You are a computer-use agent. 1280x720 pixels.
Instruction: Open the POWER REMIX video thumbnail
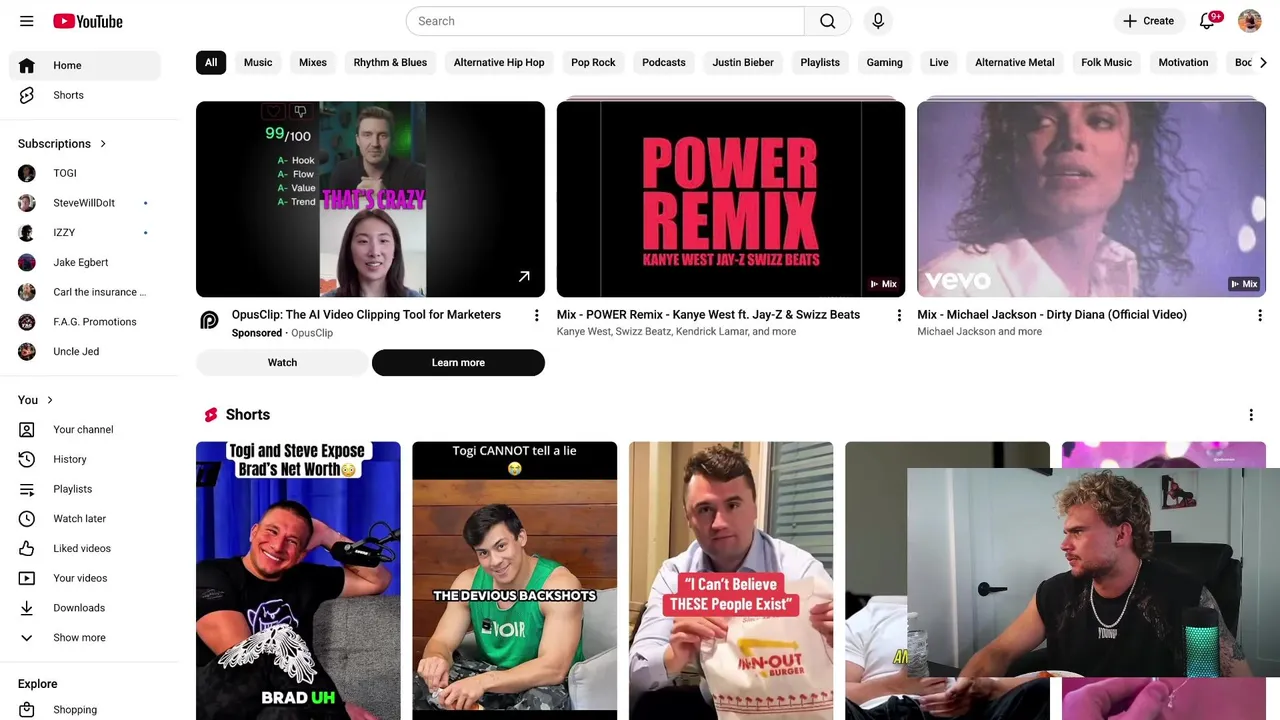(x=731, y=199)
